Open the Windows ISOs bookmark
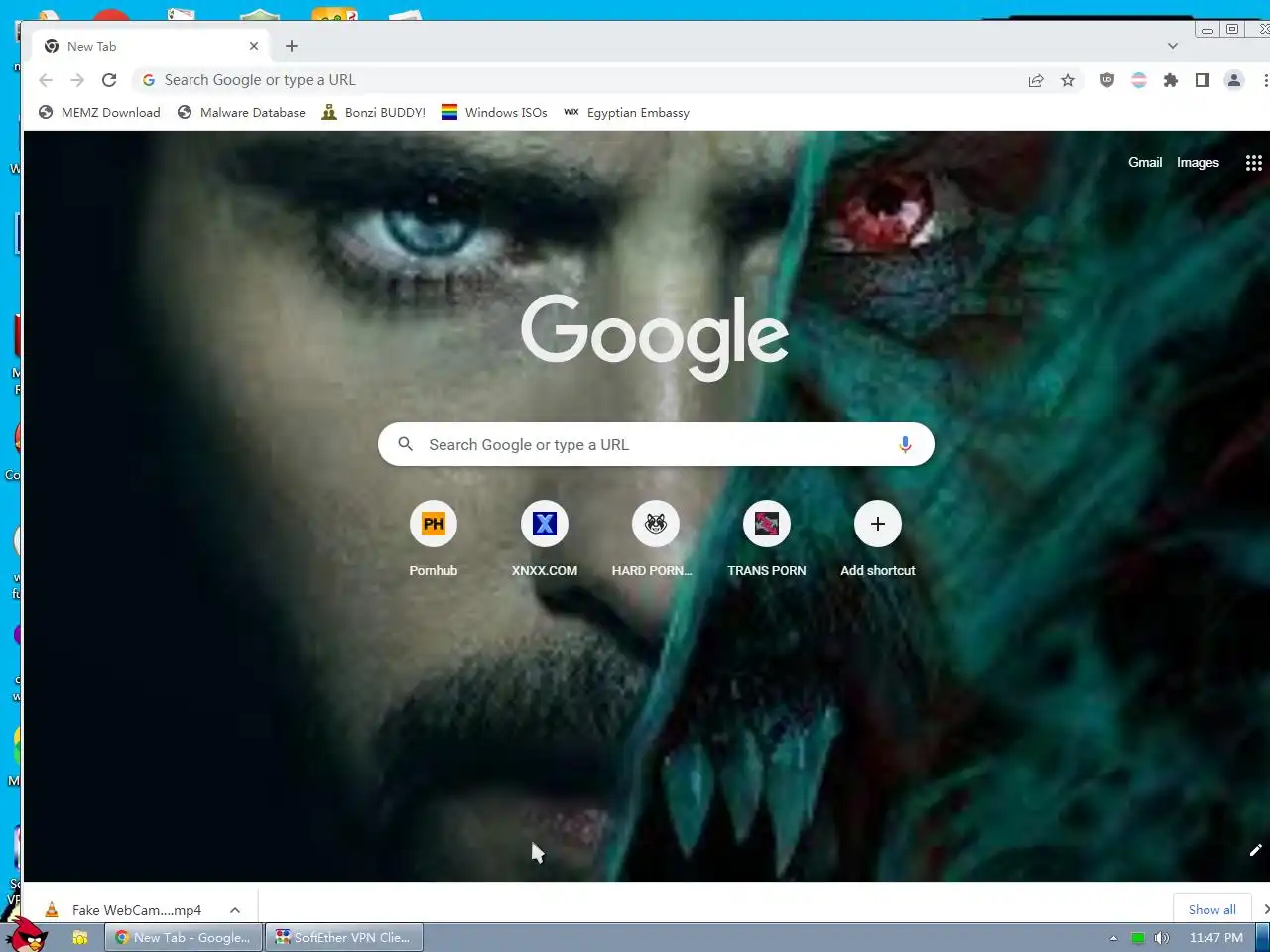 [494, 113]
